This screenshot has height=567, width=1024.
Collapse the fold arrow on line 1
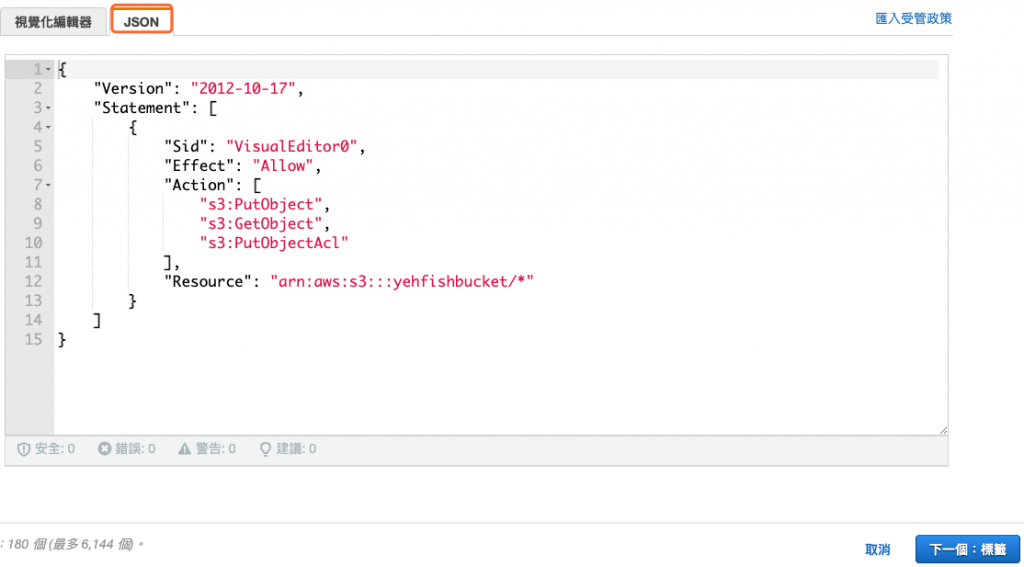(48, 69)
